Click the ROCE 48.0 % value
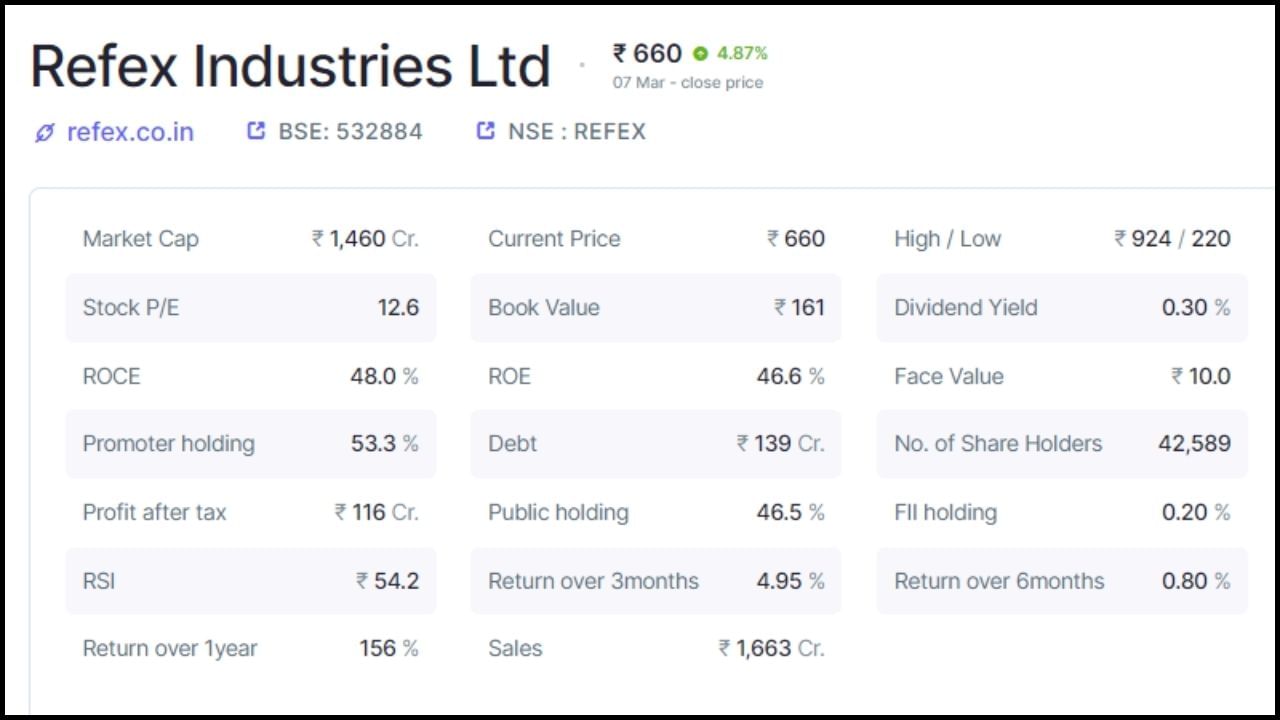Viewport: 1280px width, 720px height. tap(384, 377)
